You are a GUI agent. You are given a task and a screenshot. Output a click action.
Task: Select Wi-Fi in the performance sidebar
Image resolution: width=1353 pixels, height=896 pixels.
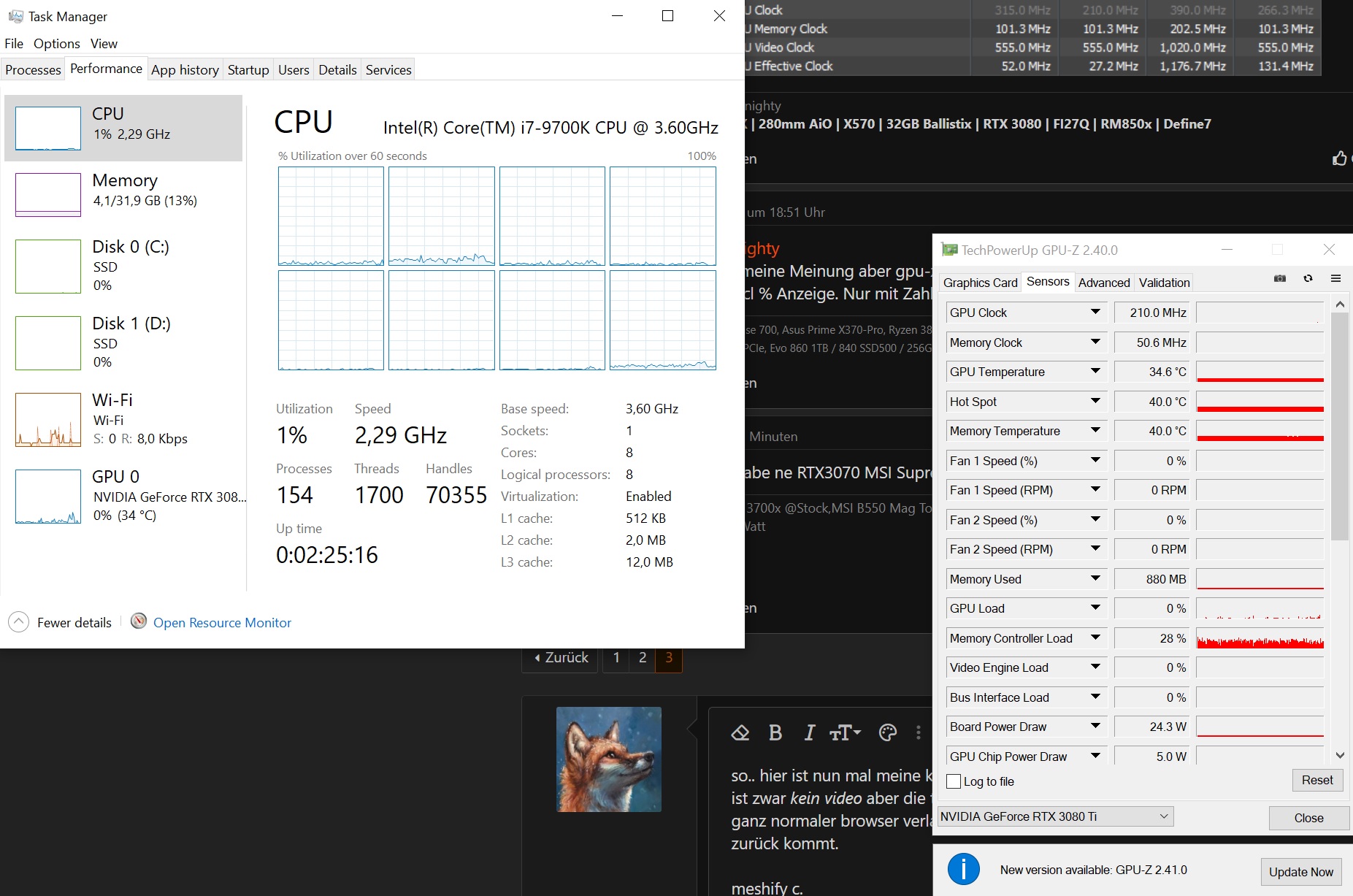point(123,420)
